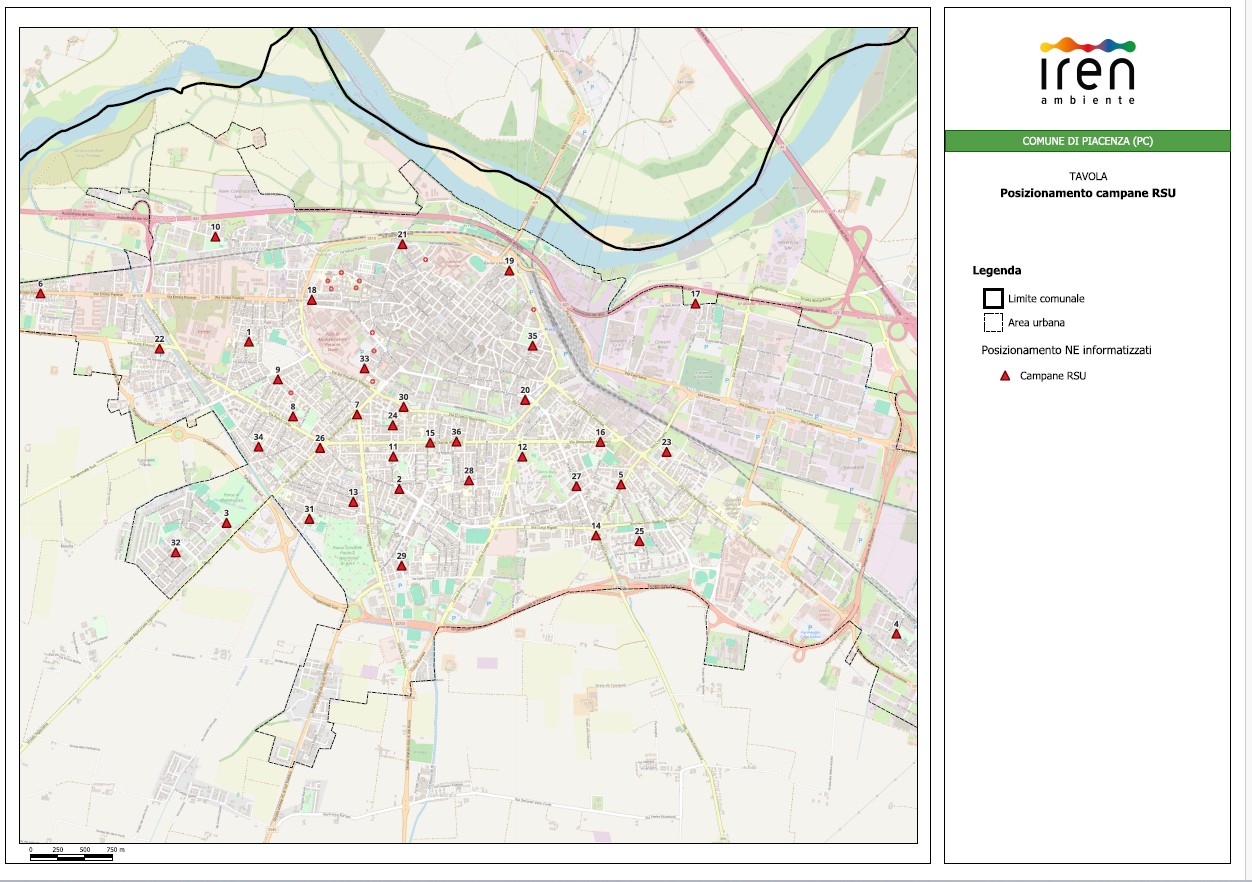Screen dimensions: 1252x882
Task: Click marker 6 at the map's west edge
Action: pyautogui.click(x=41, y=294)
